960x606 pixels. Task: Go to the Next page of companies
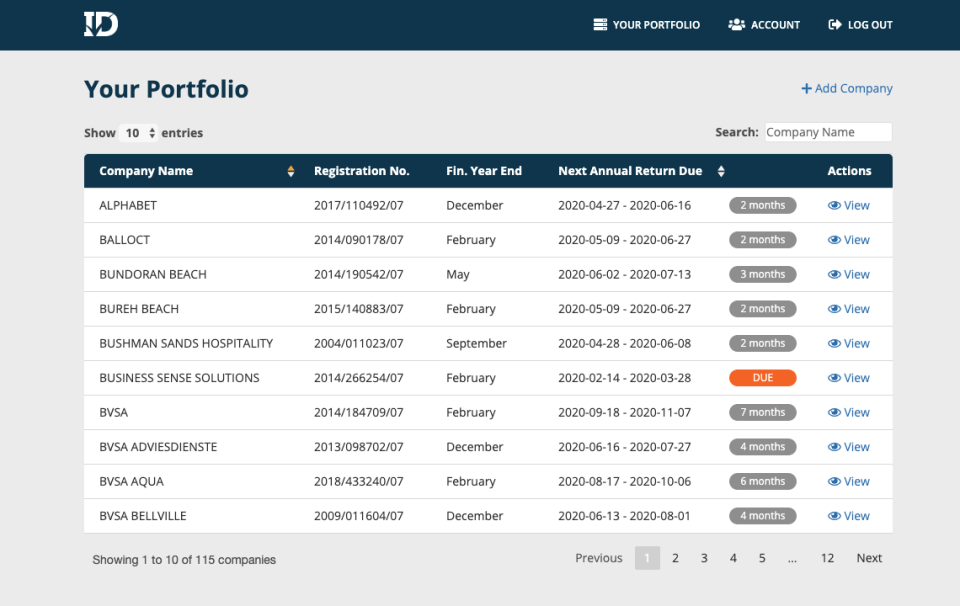[868, 558]
